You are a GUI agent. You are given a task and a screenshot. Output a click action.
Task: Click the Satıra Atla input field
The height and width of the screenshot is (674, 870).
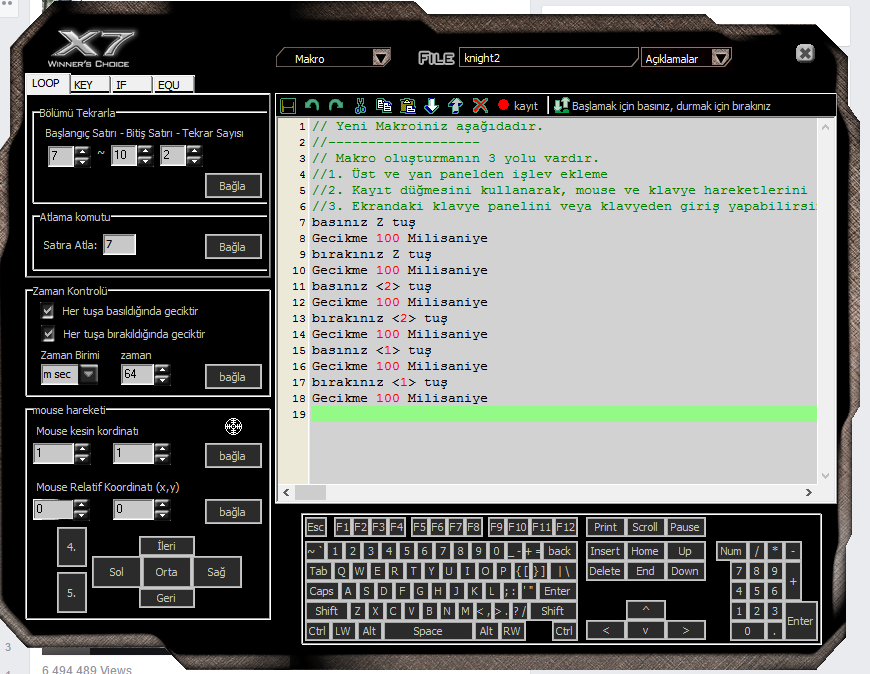pyautogui.click(x=119, y=245)
